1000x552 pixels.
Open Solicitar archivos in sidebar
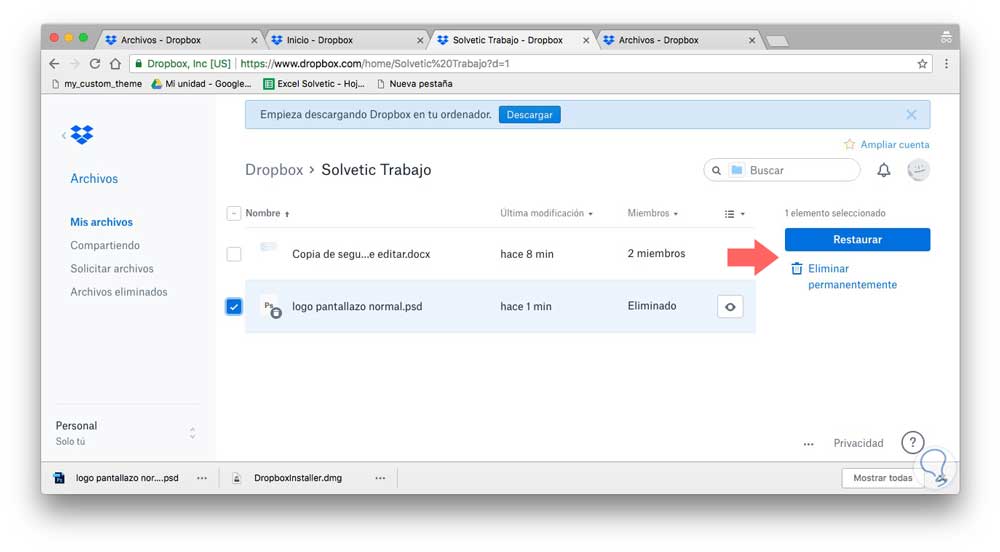point(112,268)
